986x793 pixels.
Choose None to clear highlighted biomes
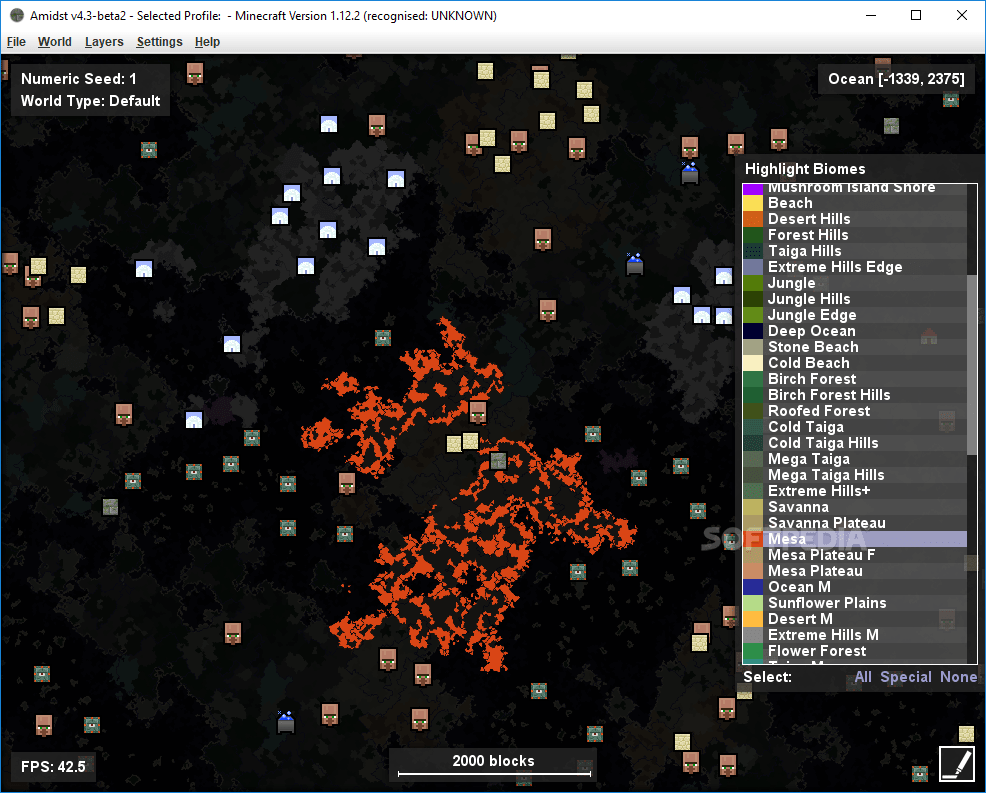pyautogui.click(x=958, y=677)
